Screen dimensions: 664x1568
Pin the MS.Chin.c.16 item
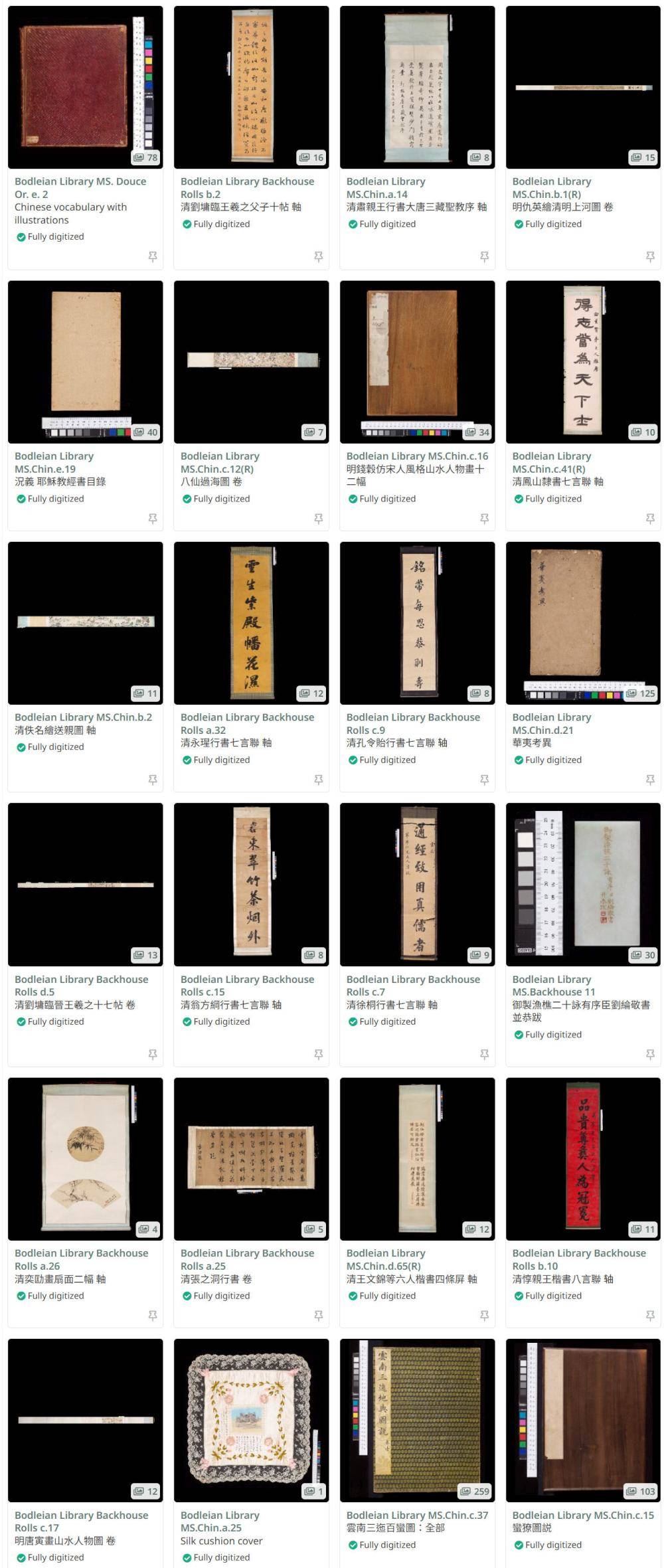[485, 519]
